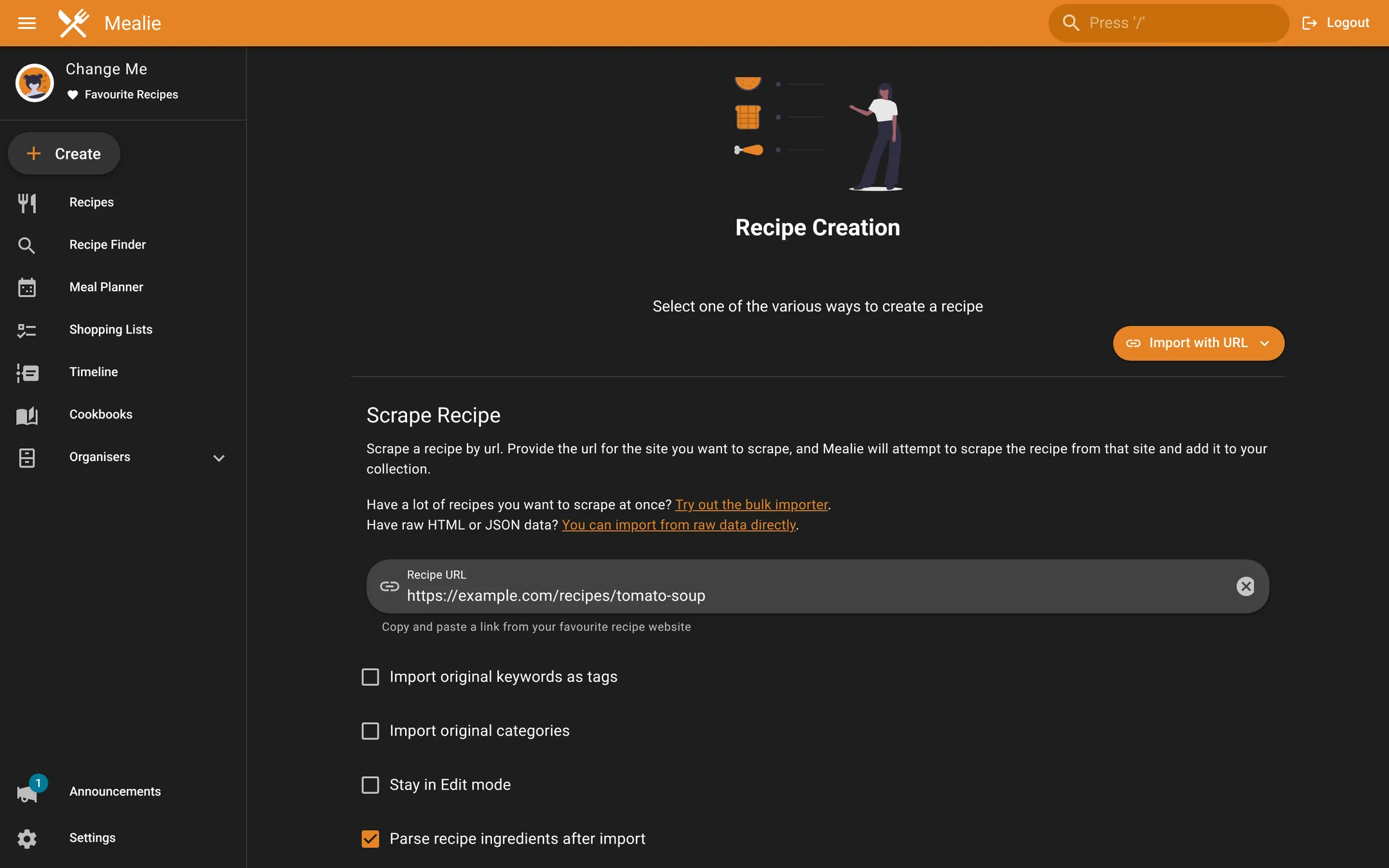Enable Import original categories checkbox
Viewport: 1389px width, 868px height.
(x=370, y=731)
